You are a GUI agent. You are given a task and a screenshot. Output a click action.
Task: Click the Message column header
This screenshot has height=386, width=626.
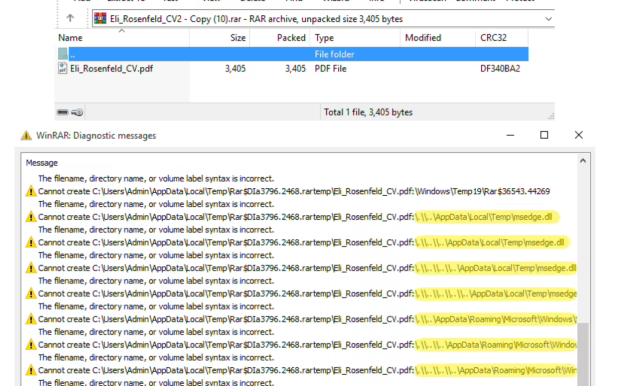42,163
